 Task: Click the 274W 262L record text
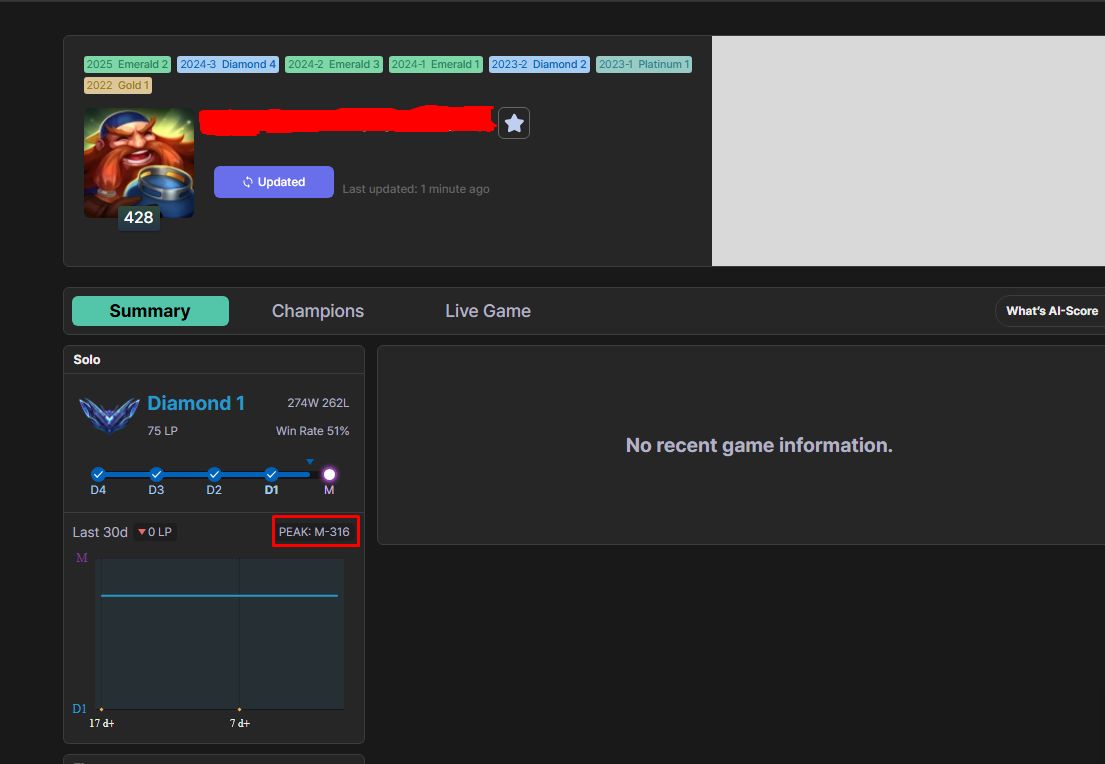pyautogui.click(x=318, y=403)
